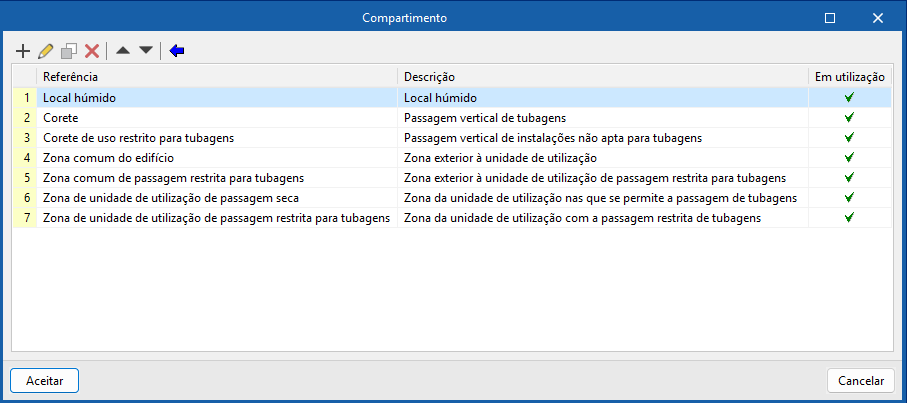Maximize the Compartimento window
Image resolution: width=907 pixels, height=403 pixels.
pyautogui.click(x=829, y=18)
